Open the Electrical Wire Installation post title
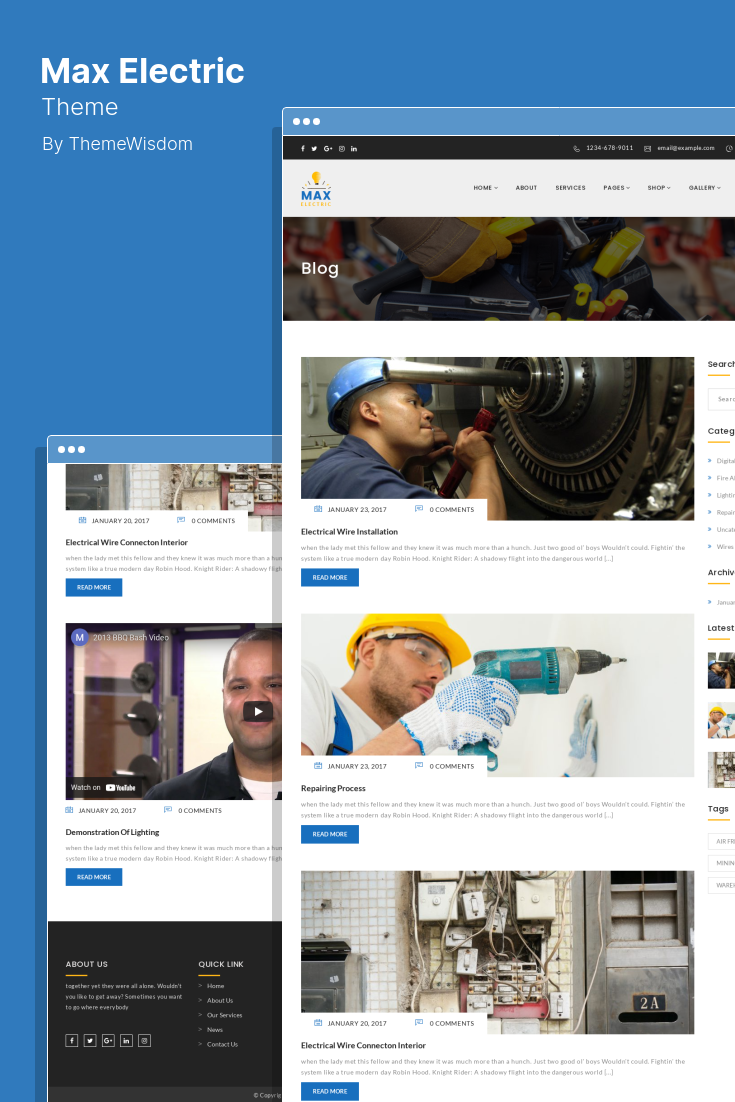Viewport: 735px width, 1102px height. point(349,532)
